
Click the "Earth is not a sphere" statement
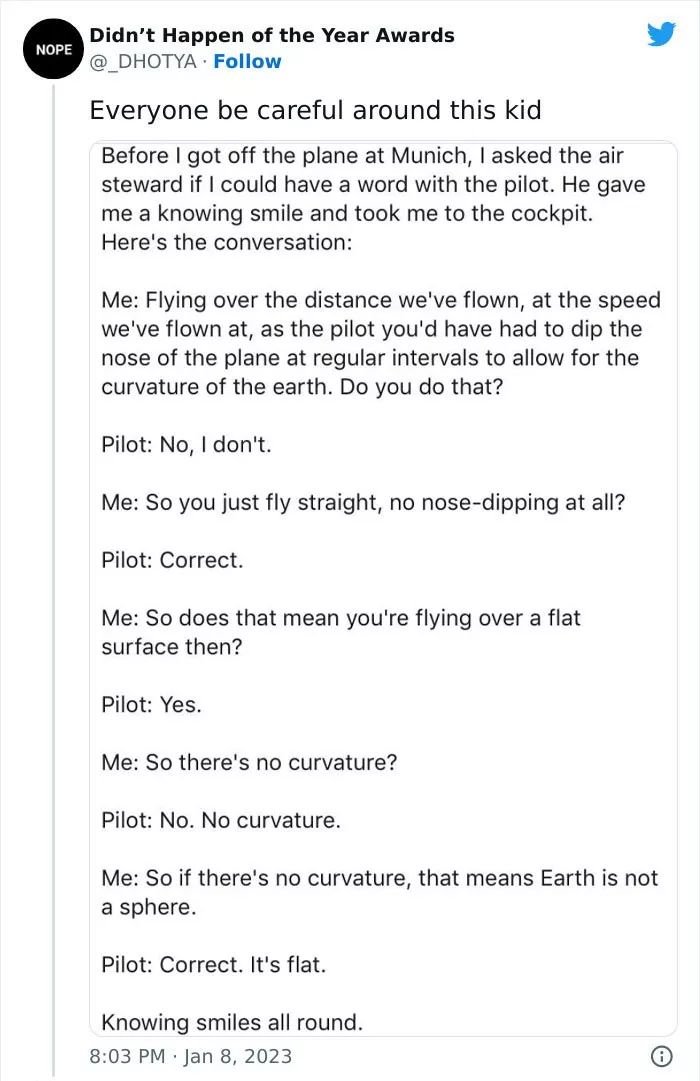pos(379,892)
